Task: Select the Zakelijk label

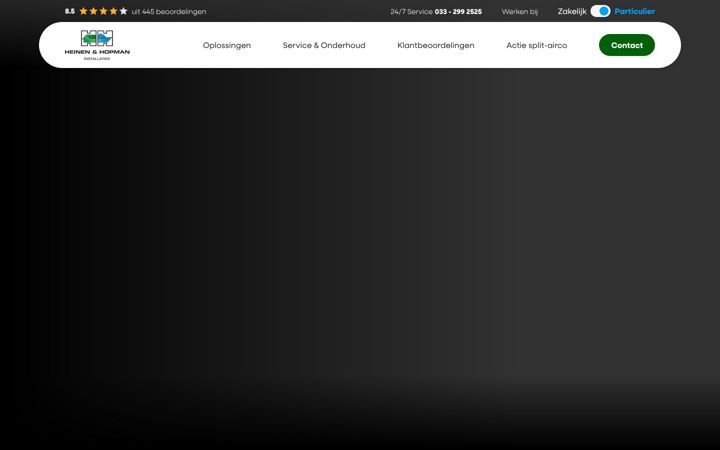Action: [572, 11]
